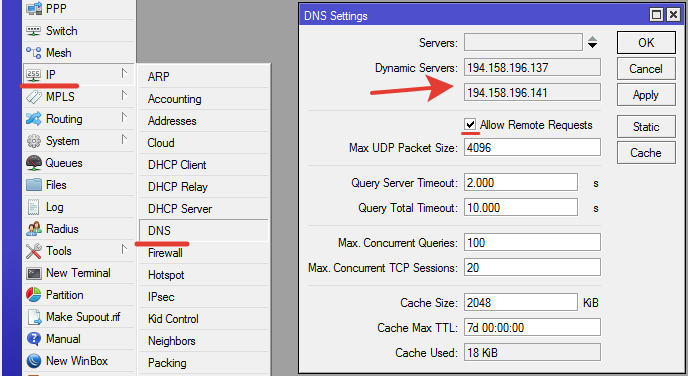The image size is (688, 376).
Task: Open DHCP Client from the IP submenu
Action: (204, 165)
